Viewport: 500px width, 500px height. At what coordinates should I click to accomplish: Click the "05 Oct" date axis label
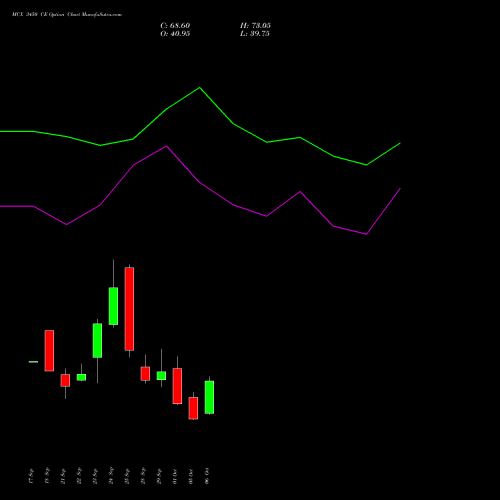click(191, 476)
